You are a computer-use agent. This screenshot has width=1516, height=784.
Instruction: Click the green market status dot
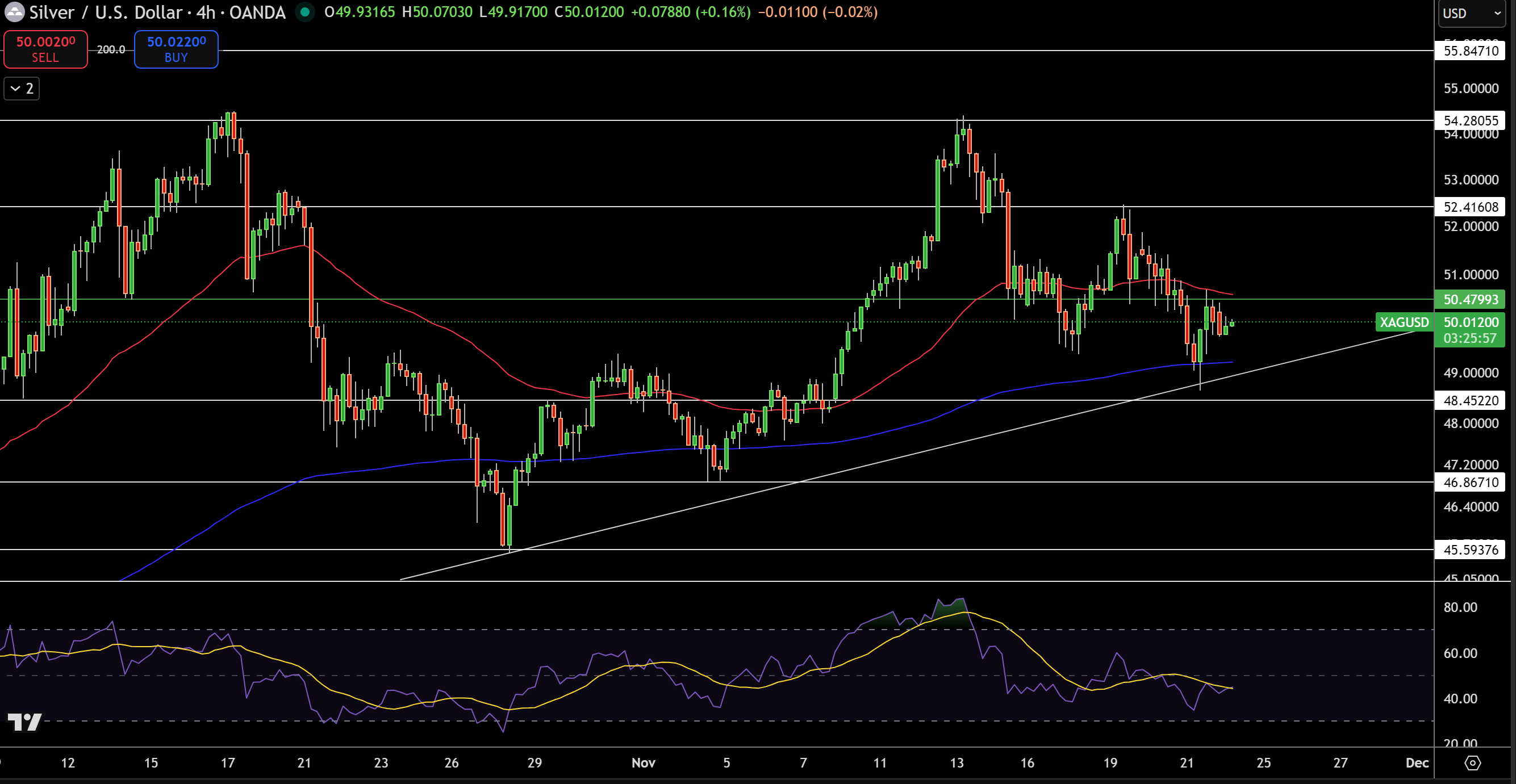304,12
